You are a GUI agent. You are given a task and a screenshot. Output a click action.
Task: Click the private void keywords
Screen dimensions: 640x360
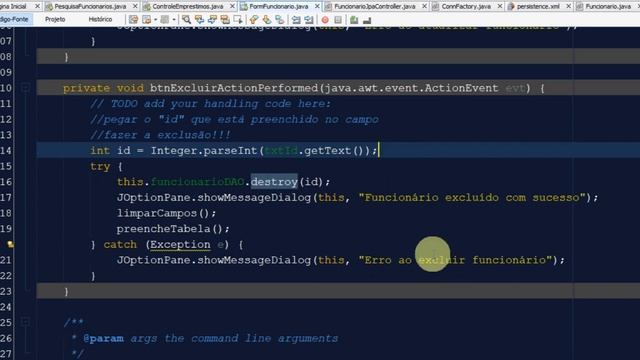coord(103,88)
